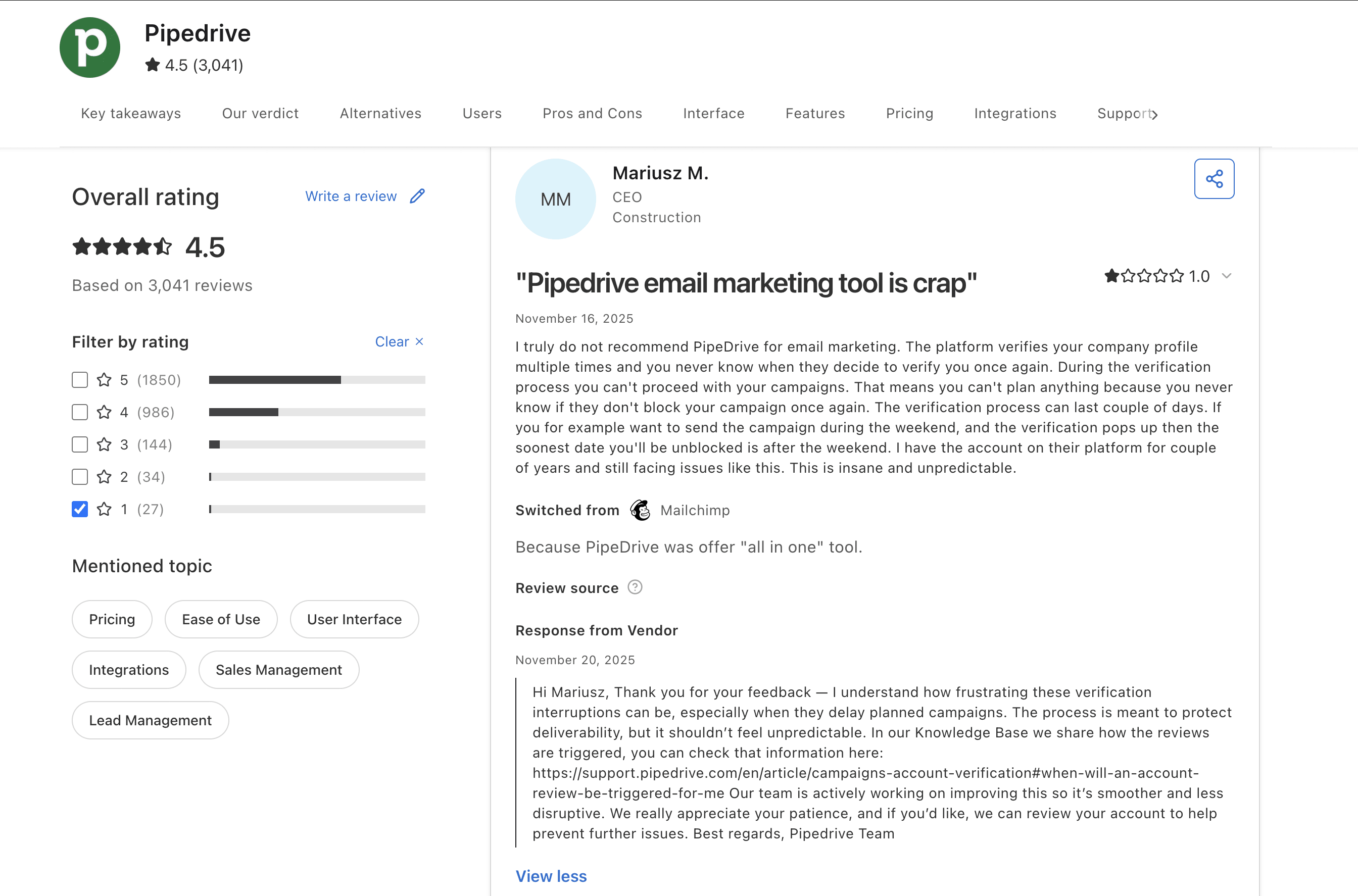Expand the chevron next to the 1.0 review rating
Image resolution: width=1358 pixels, height=896 pixels.
click(1227, 276)
